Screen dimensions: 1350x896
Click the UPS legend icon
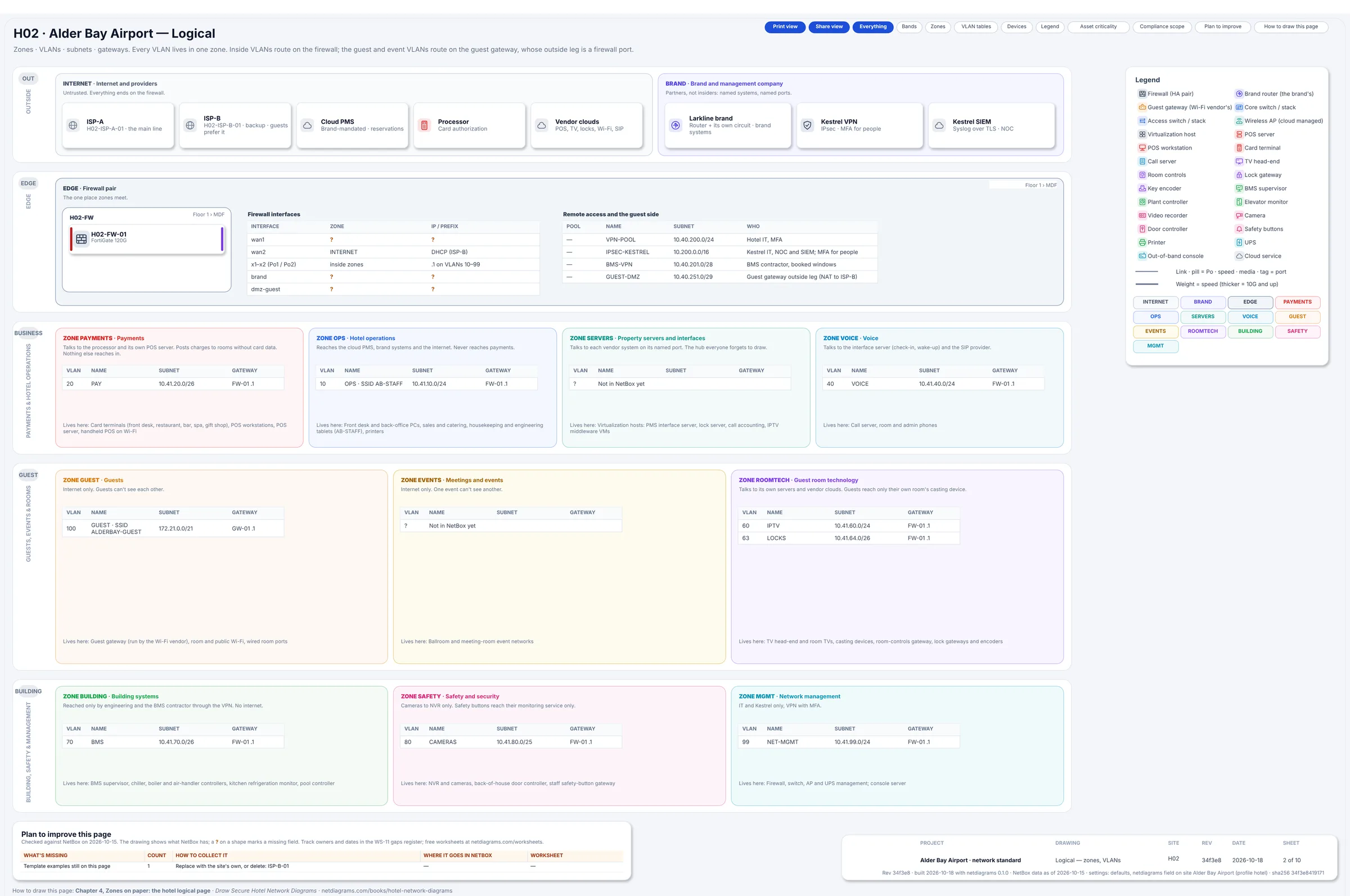(x=1239, y=243)
